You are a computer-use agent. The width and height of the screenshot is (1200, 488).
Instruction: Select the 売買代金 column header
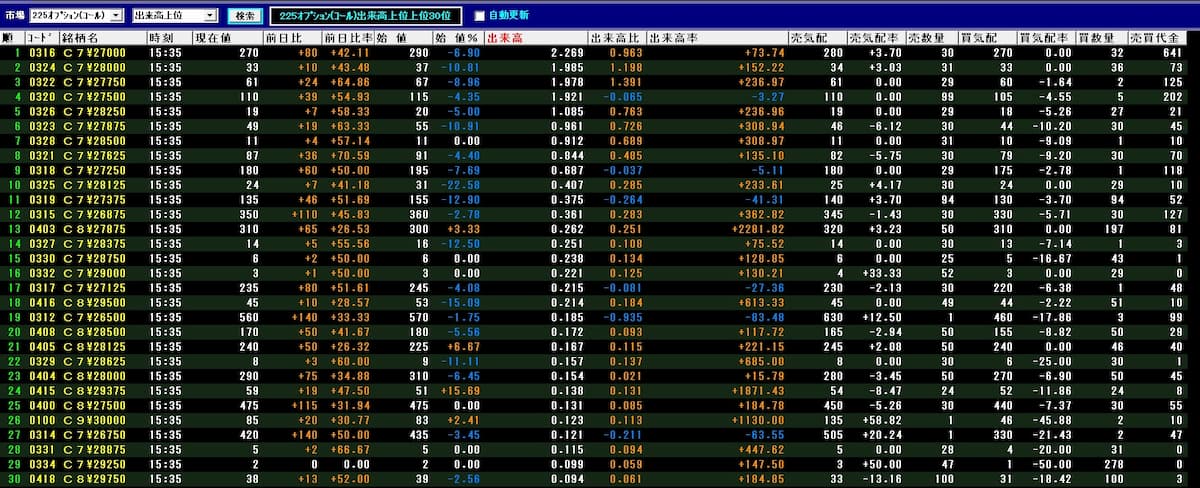click(1174, 38)
